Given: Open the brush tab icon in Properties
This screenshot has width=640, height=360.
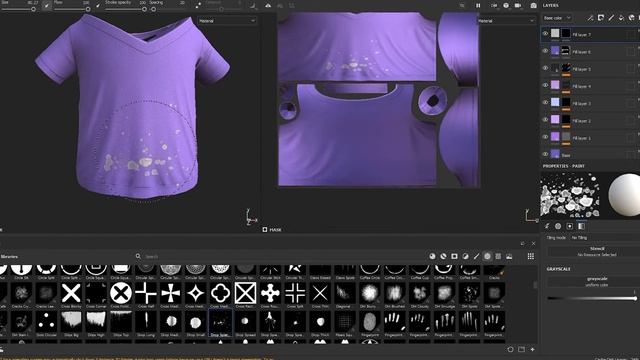Looking at the screenshot, I should click(x=547, y=226).
